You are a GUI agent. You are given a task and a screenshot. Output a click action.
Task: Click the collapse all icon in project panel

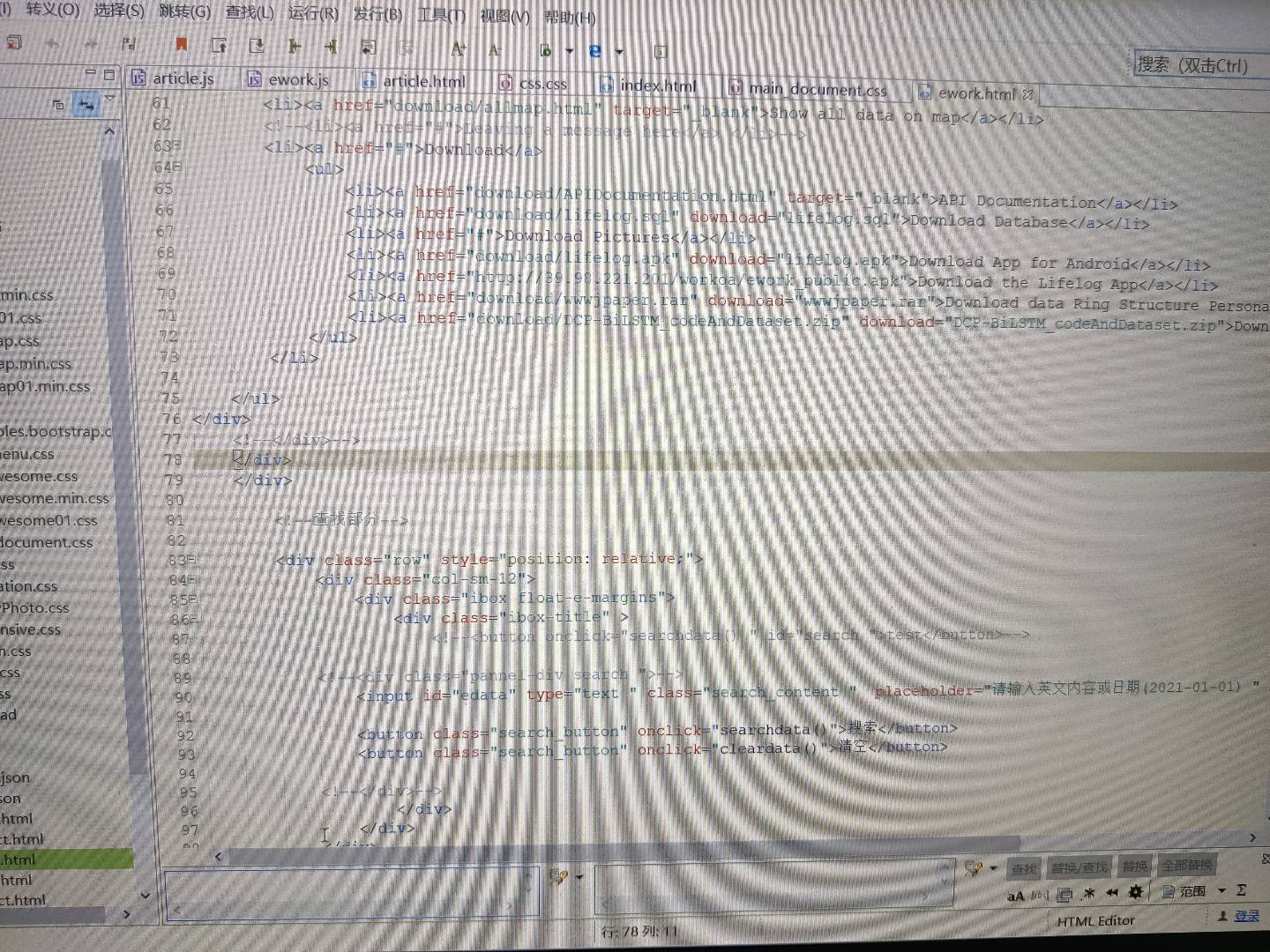[58, 105]
